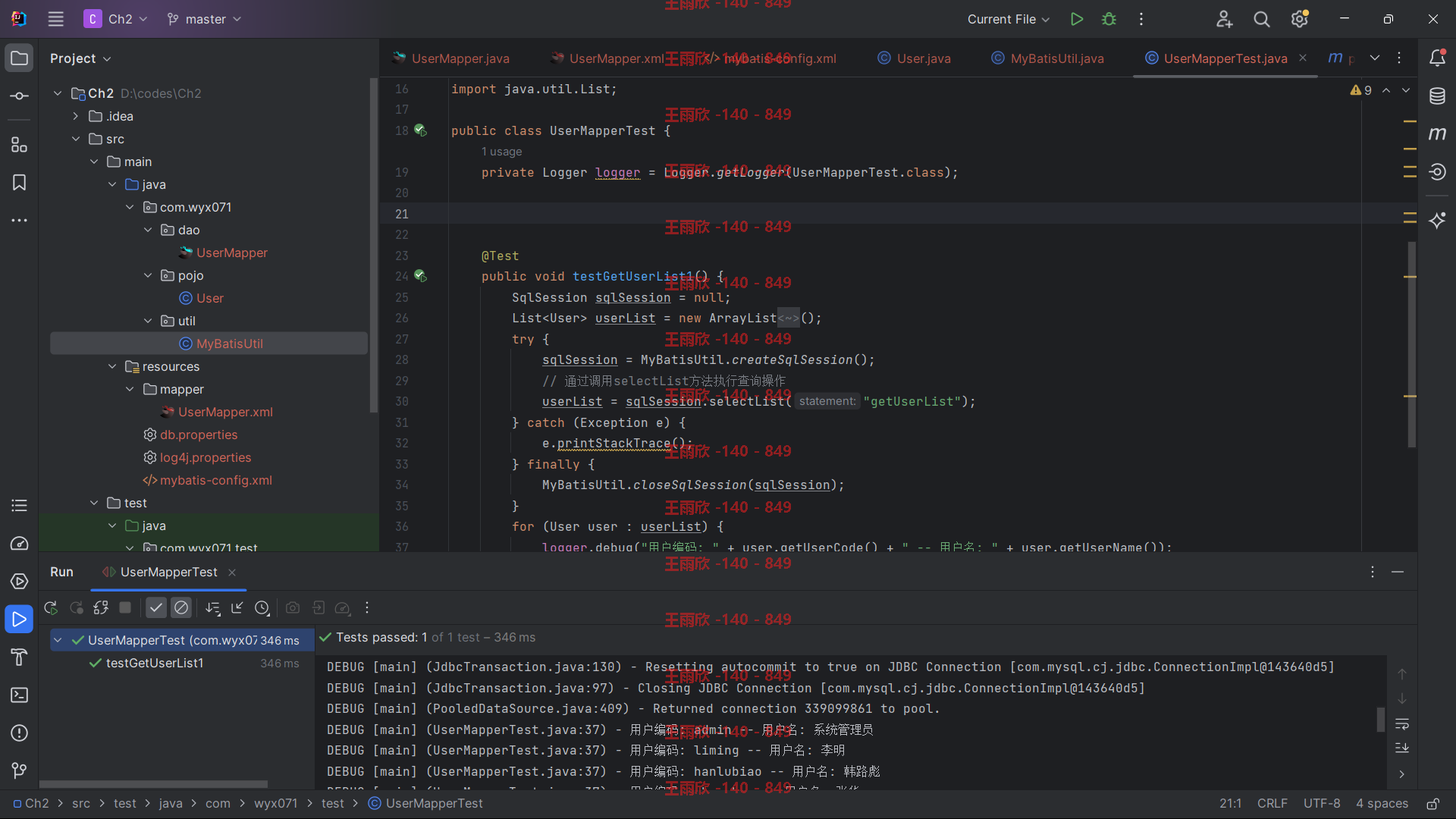Open the Terminal tool window
The width and height of the screenshot is (1456, 819).
[20, 695]
